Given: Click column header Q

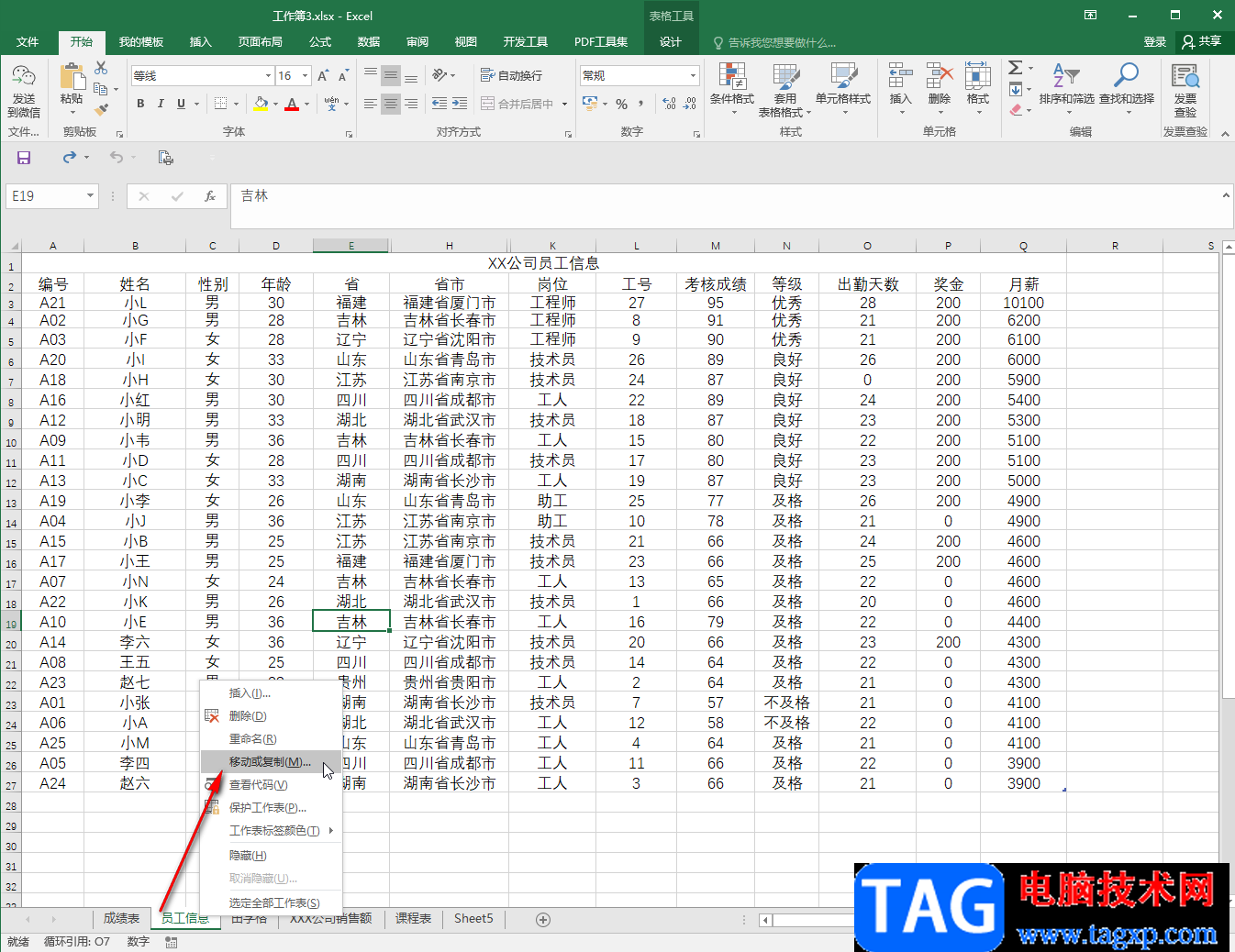Looking at the screenshot, I should click(x=1023, y=246).
